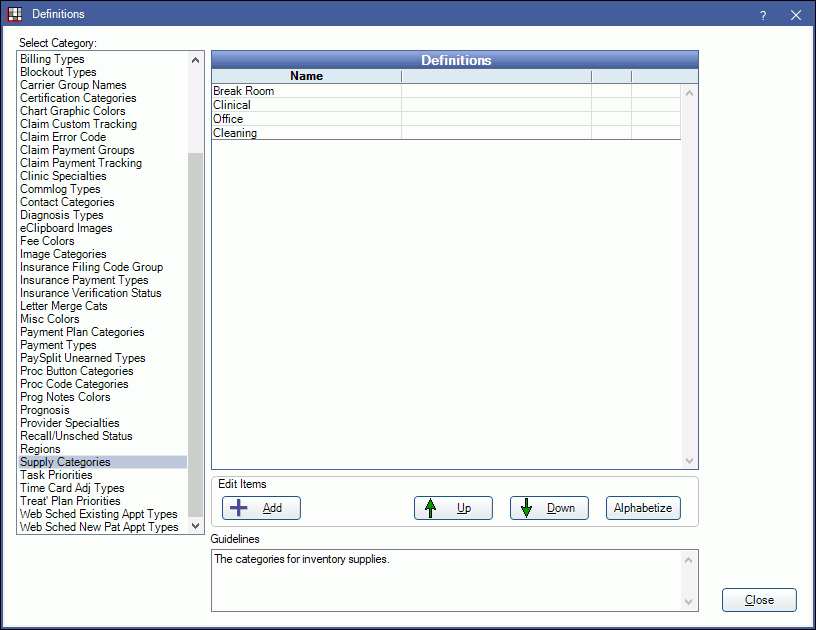
Task: Close the dialog with the title bar X
Action: pos(796,15)
